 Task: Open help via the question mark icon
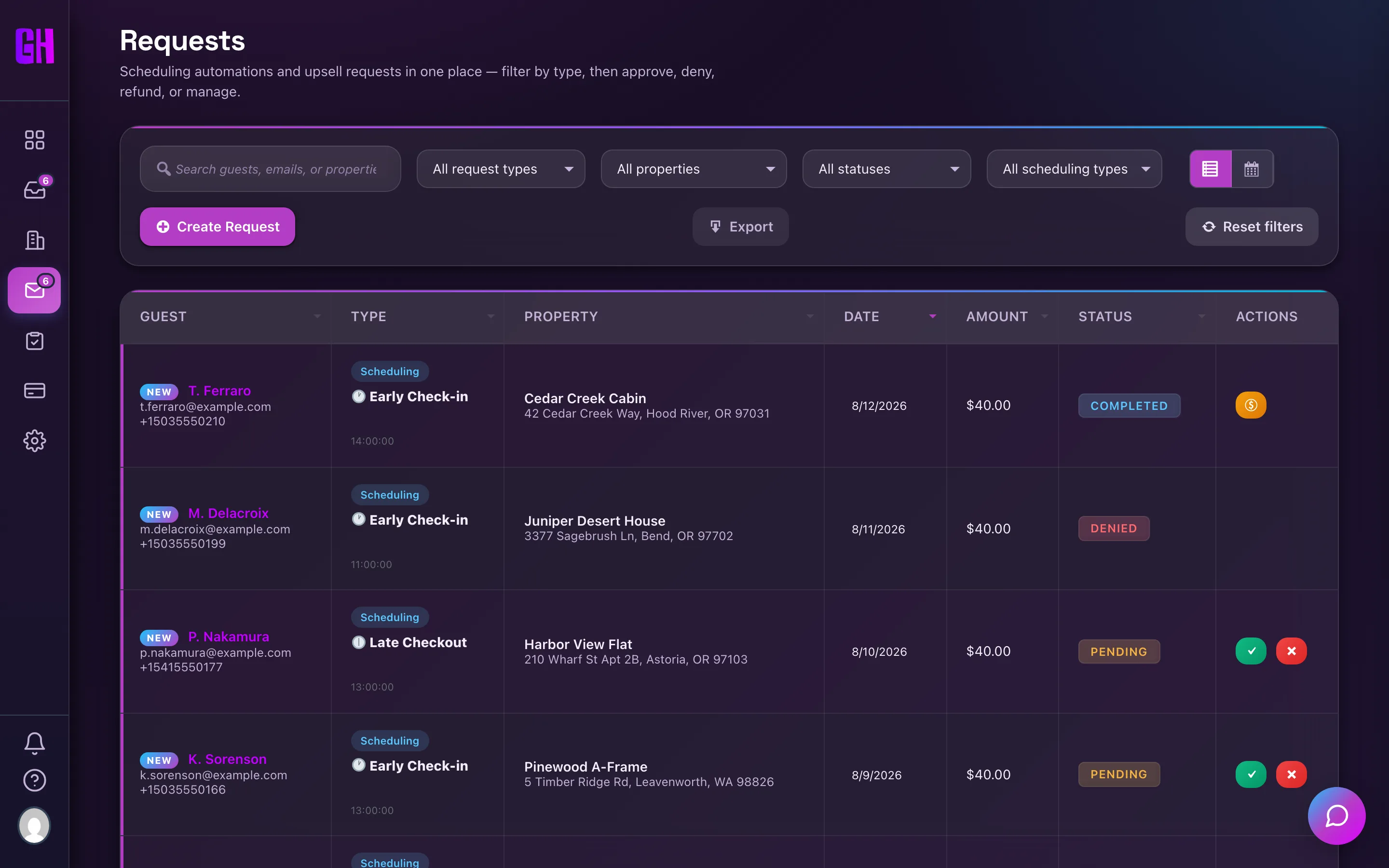click(x=34, y=780)
